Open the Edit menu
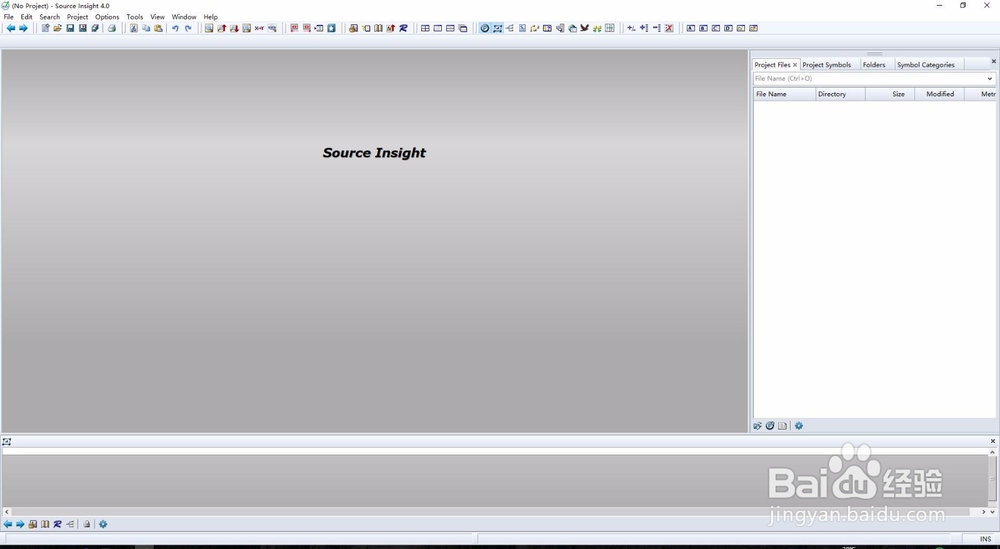 [x=26, y=17]
